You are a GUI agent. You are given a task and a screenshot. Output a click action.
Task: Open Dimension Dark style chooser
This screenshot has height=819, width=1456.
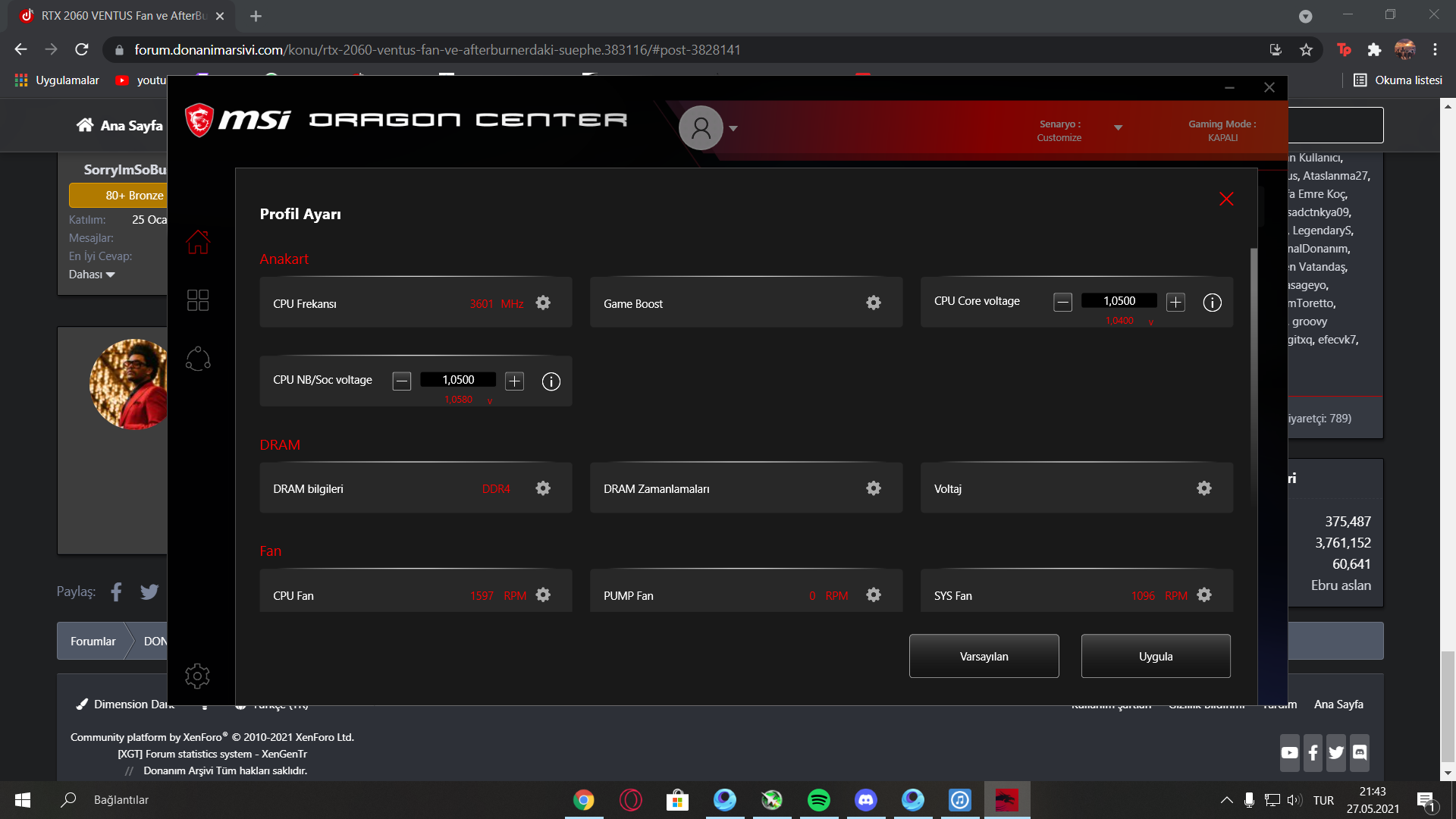click(x=125, y=704)
